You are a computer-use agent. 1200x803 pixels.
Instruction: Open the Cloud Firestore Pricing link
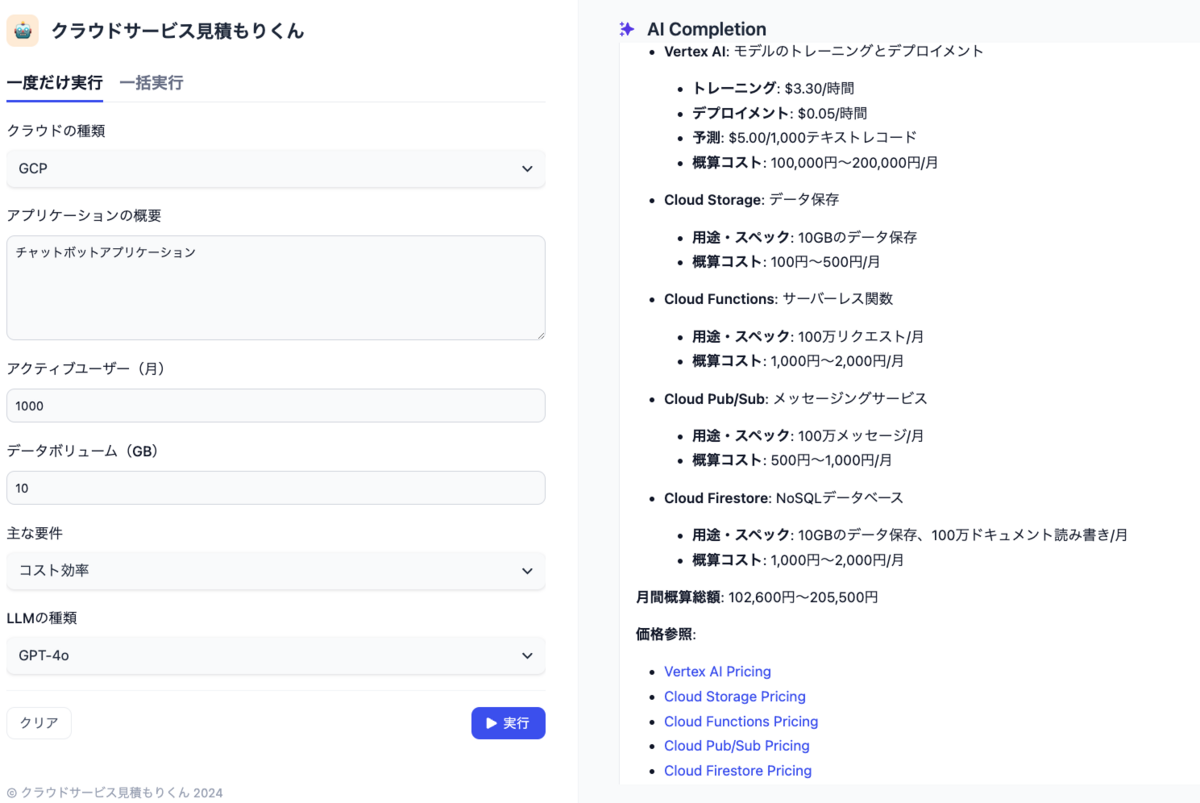tap(738, 770)
